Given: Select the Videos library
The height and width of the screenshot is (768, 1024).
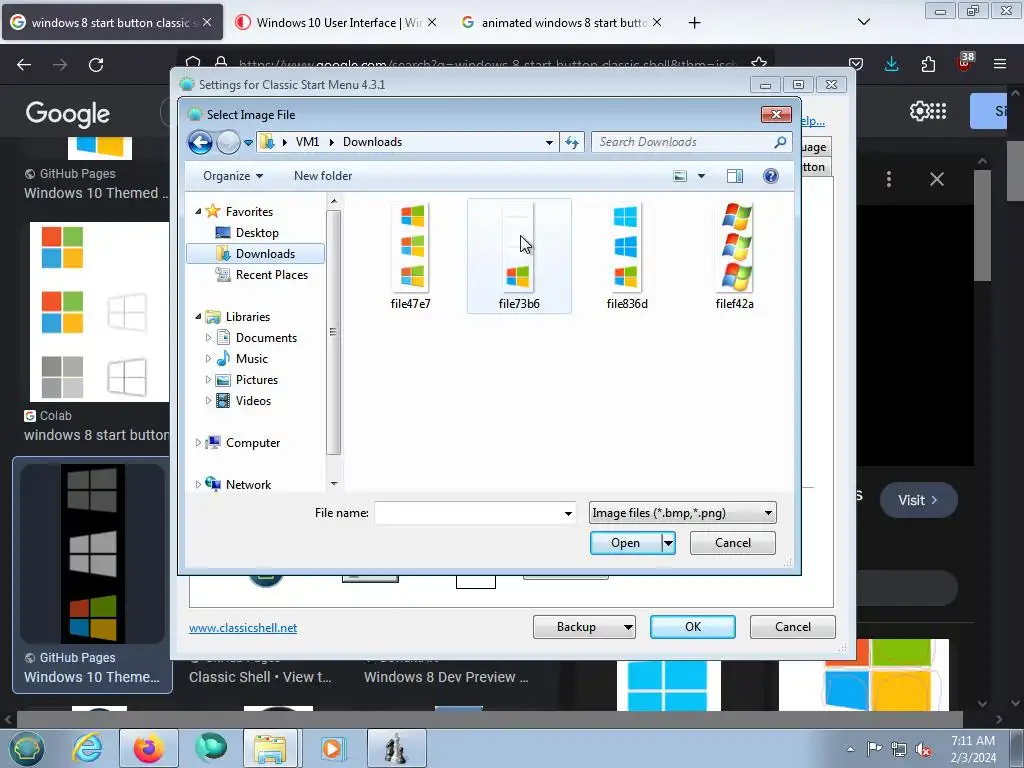Looking at the screenshot, I should coord(253,401).
